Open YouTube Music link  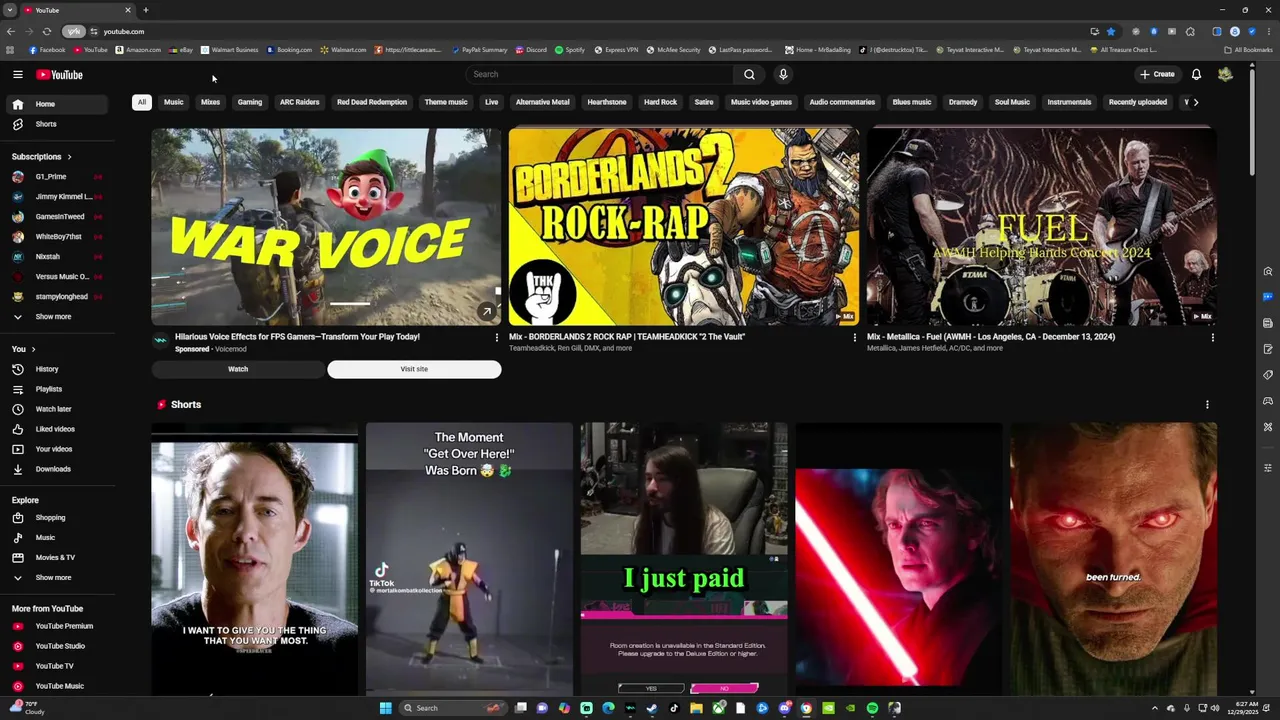(58, 686)
